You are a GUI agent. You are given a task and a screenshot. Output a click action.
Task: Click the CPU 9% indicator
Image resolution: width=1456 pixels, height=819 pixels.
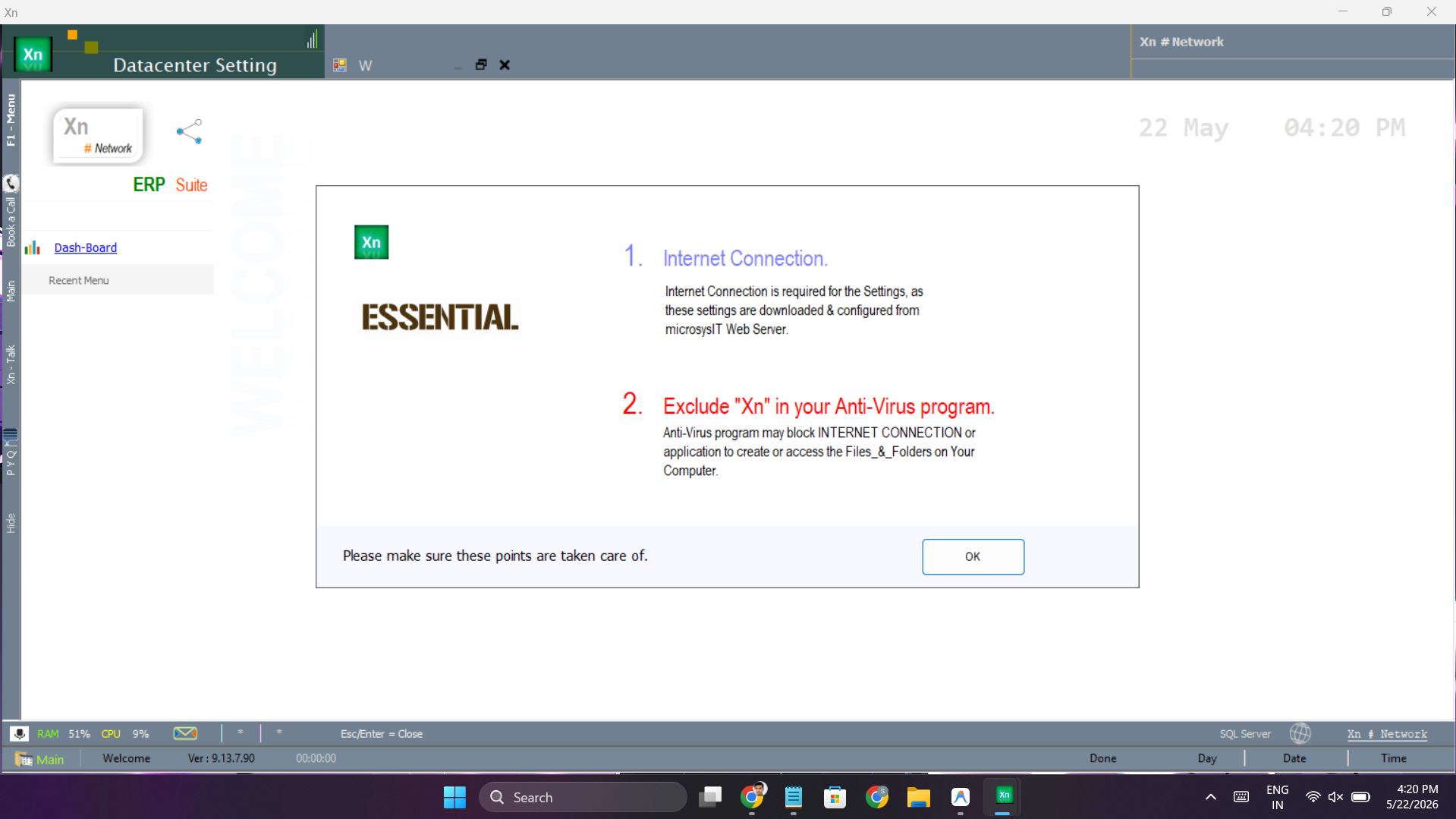tap(125, 734)
